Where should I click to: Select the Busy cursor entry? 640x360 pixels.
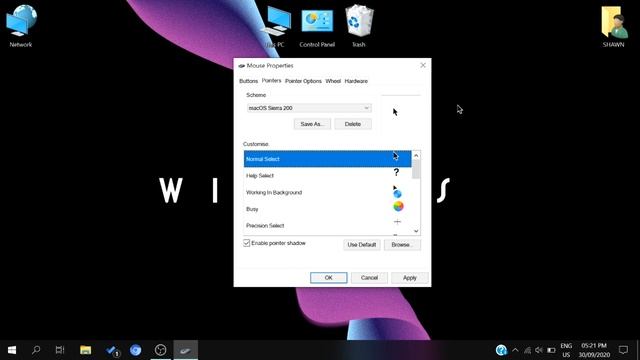coord(327,209)
